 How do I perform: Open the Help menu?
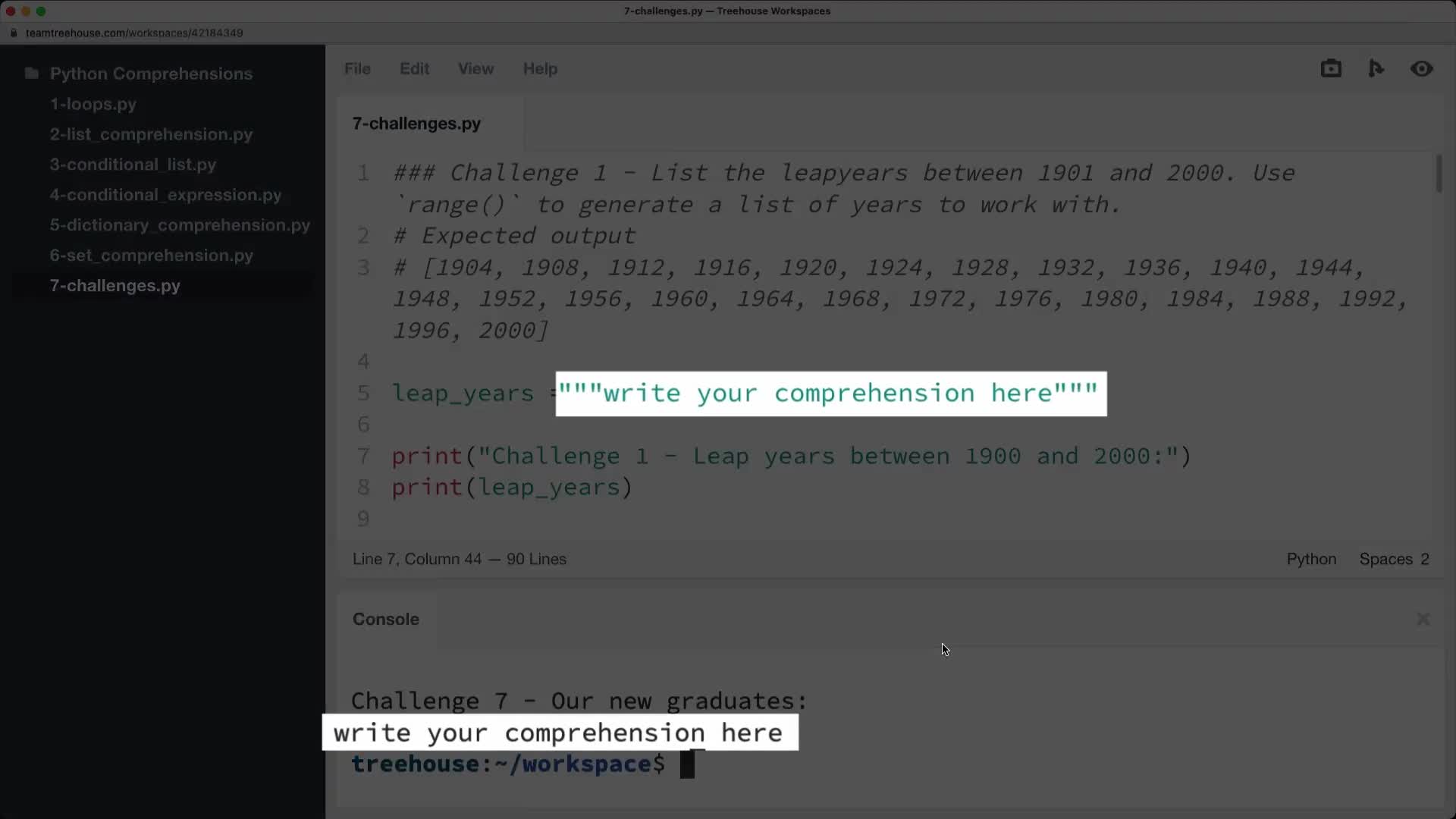(540, 68)
